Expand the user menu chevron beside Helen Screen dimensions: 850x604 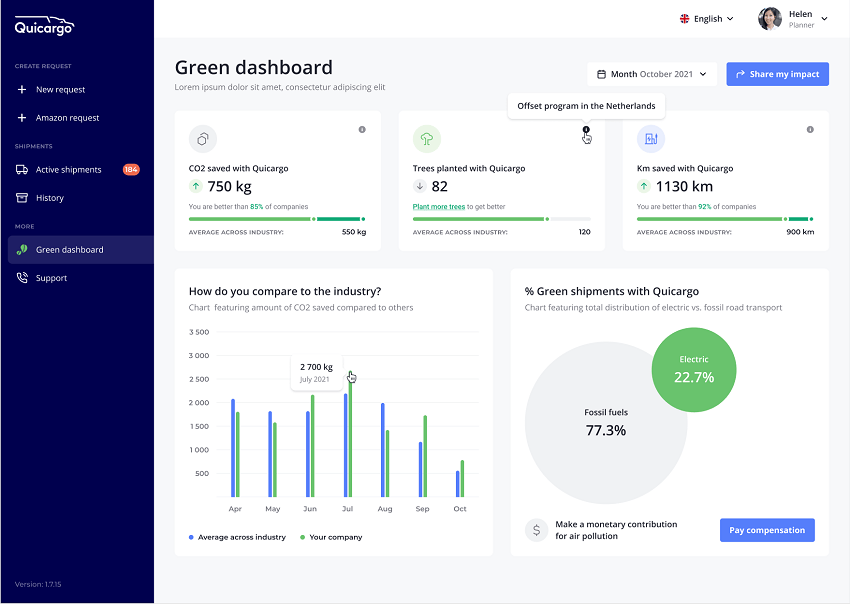tap(824, 19)
